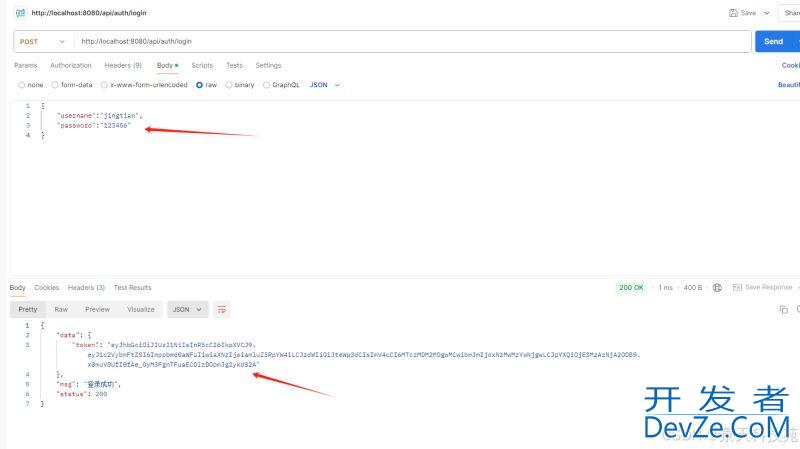Click the localhost:8080/api/auth/login tab title
Screen dimensions: 800x449
89,13
